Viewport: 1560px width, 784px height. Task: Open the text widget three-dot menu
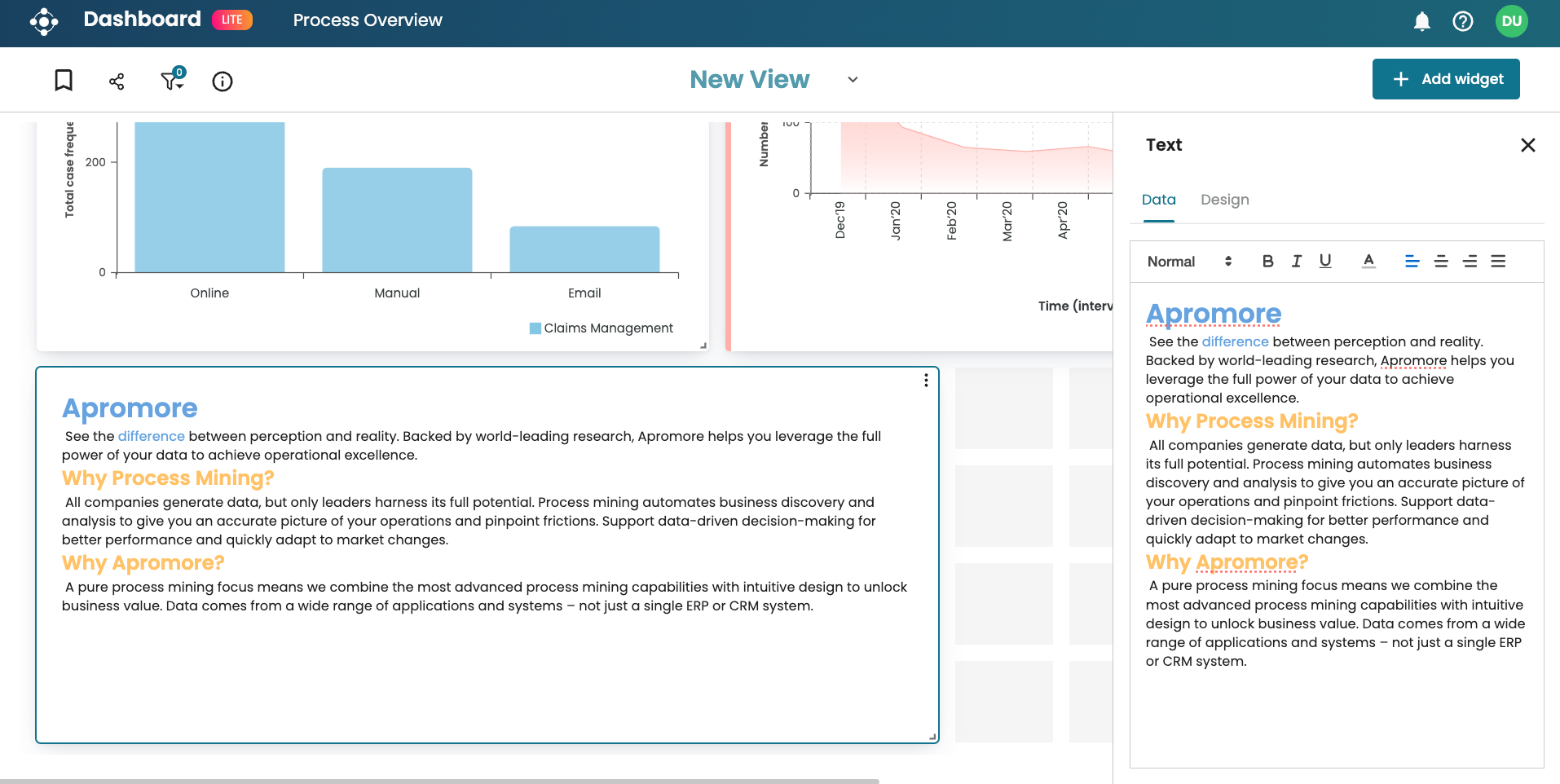click(926, 381)
